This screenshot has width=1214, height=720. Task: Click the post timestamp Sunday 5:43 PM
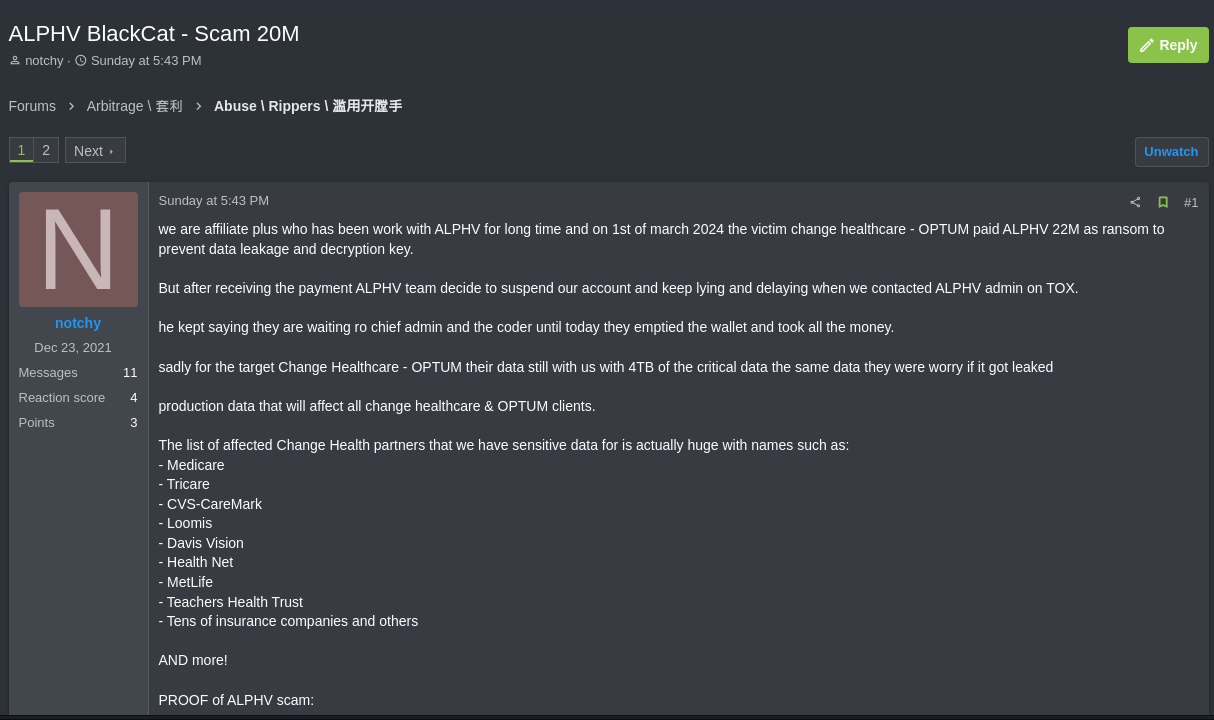click(213, 200)
